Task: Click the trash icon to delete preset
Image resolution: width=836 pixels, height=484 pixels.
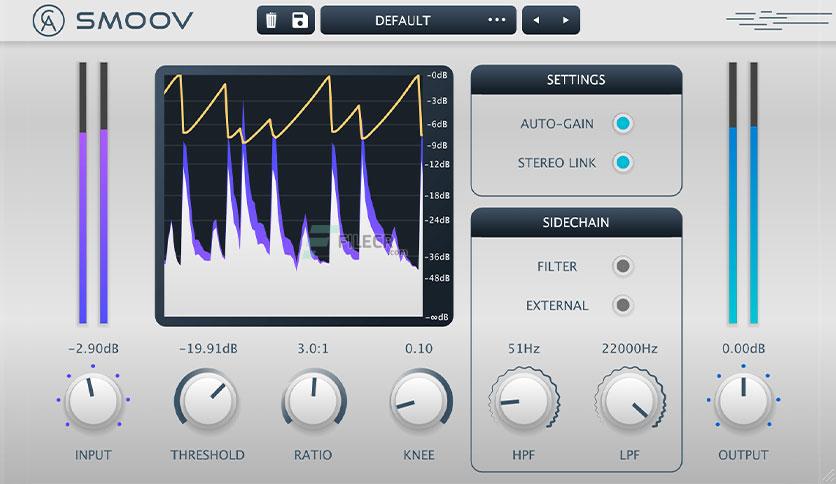Action: click(x=271, y=20)
